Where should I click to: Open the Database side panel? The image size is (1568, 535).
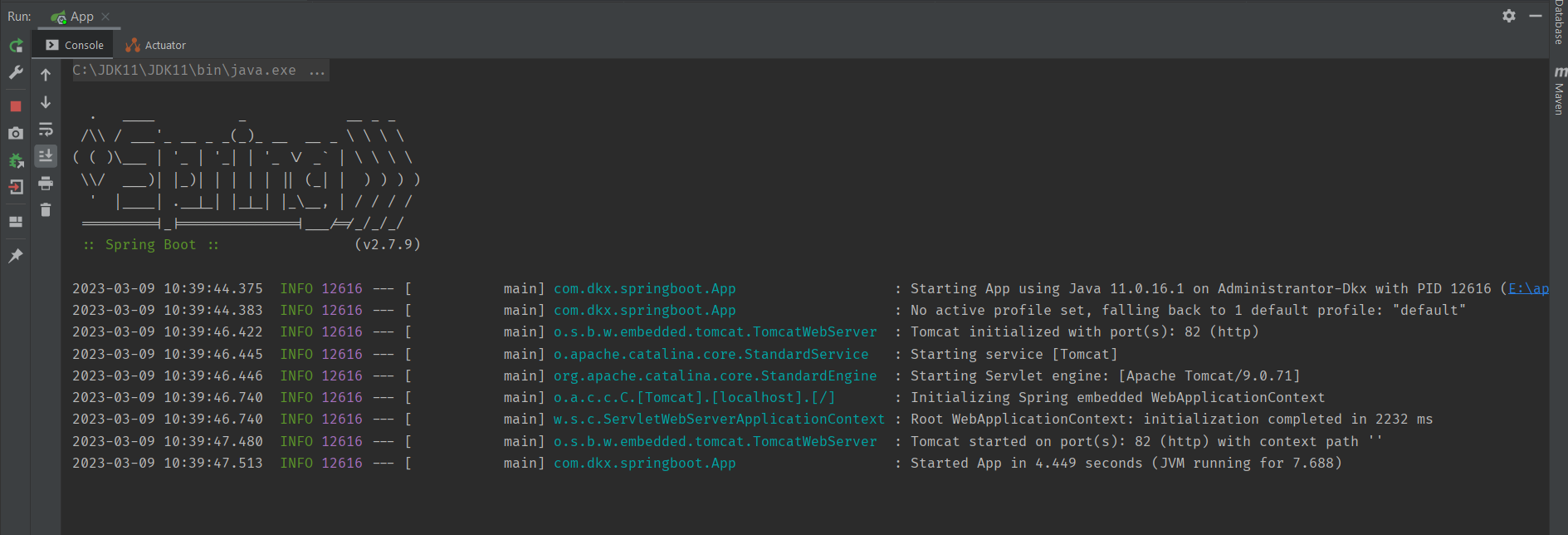click(1559, 22)
